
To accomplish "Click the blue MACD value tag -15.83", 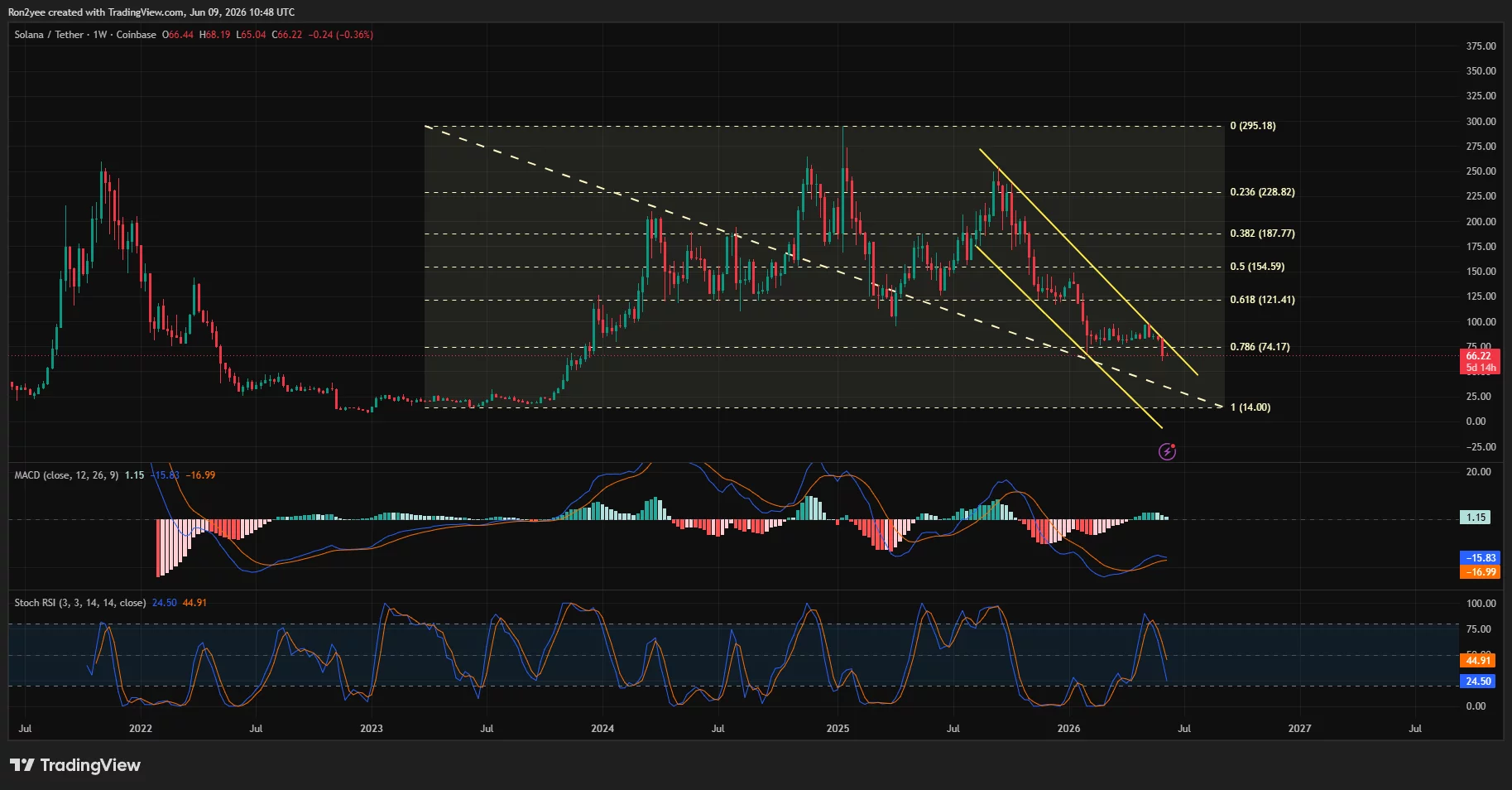I will pyautogui.click(x=1480, y=558).
